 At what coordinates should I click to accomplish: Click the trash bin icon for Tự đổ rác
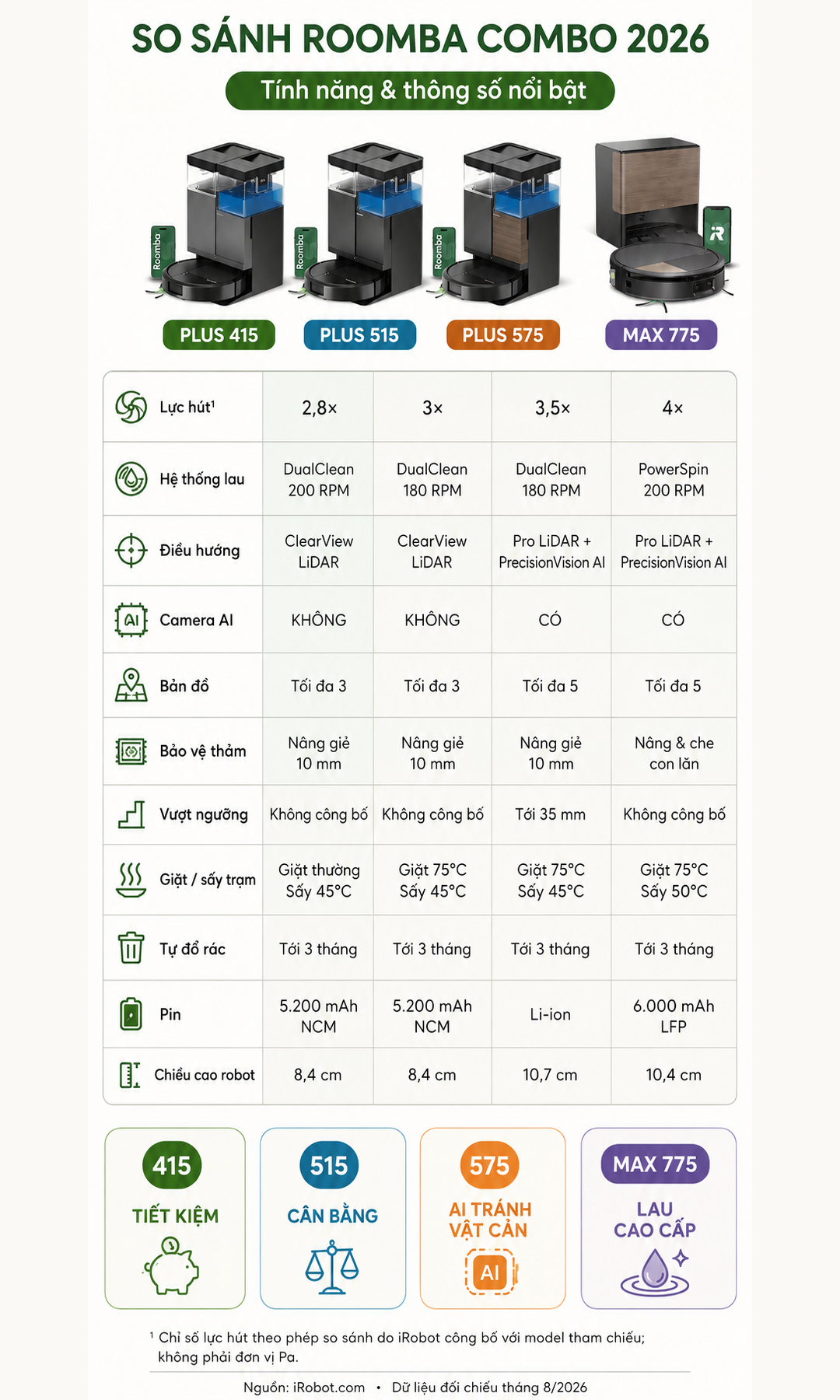pyautogui.click(x=131, y=948)
